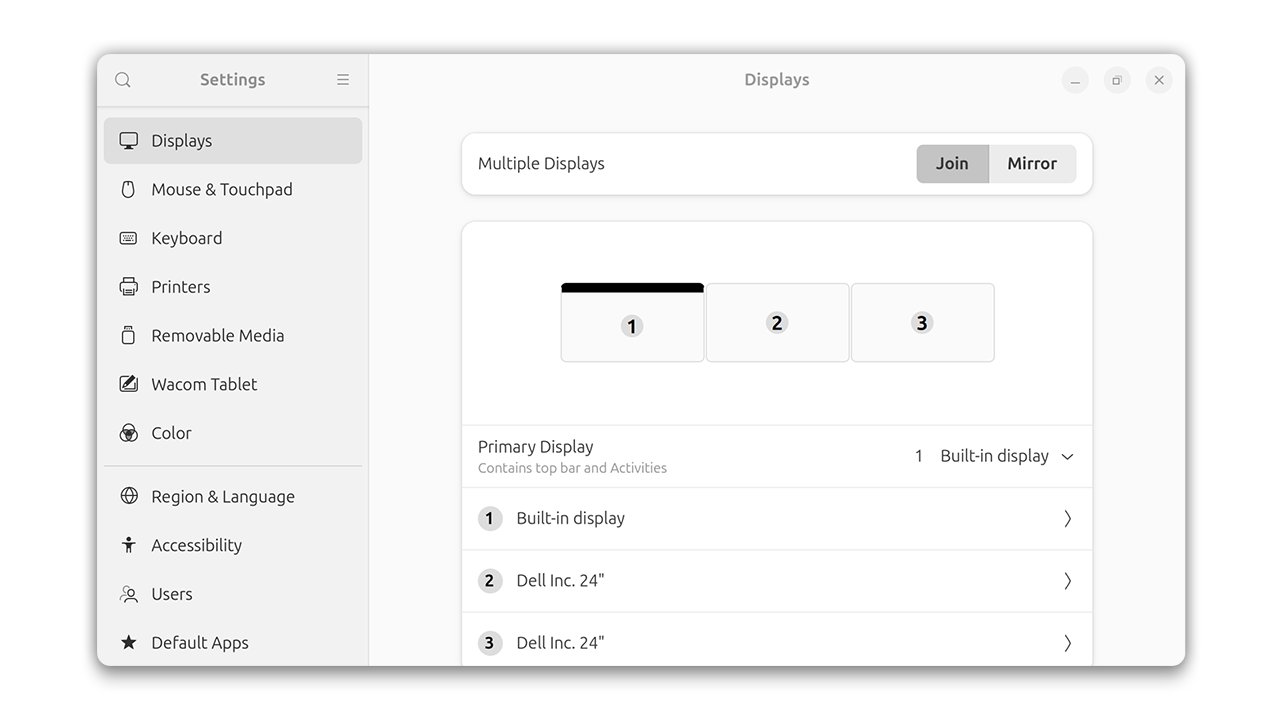This screenshot has height=720, width=1280.
Task: Click the Printers icon
Action: coord(128,287)
